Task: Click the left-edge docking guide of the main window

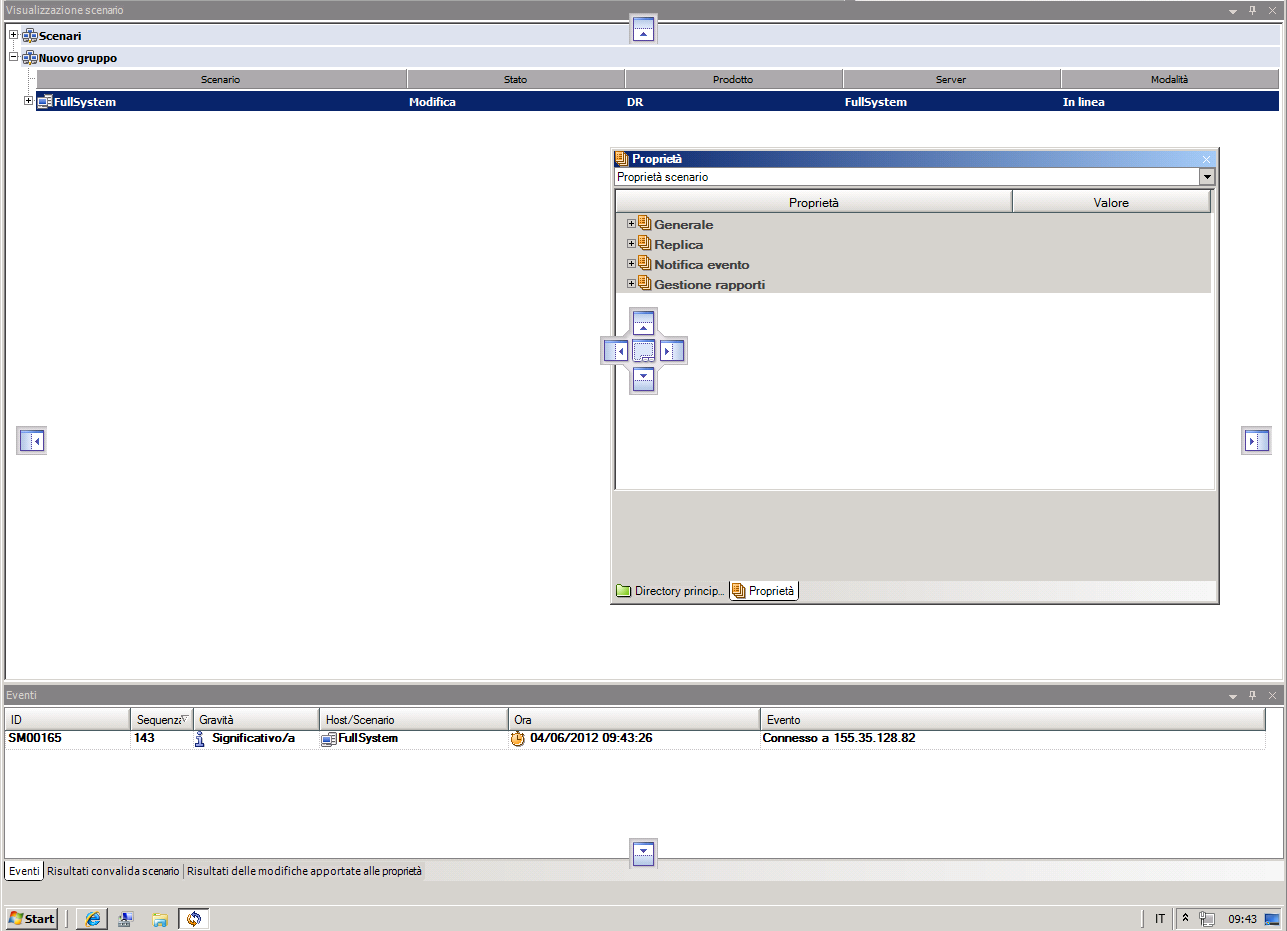Action: click(x=32, y=440)
